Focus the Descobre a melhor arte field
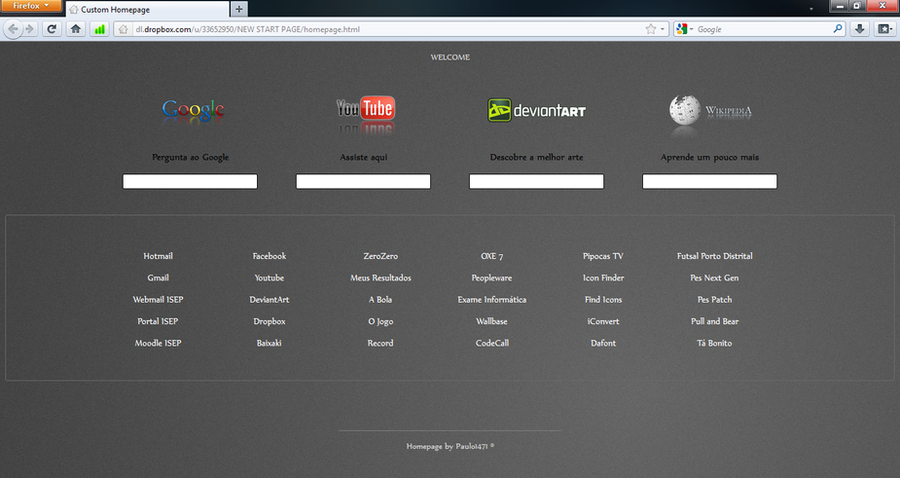Viewport: 900px width, 478px height. pyautogui.click(x=537, y=181)
